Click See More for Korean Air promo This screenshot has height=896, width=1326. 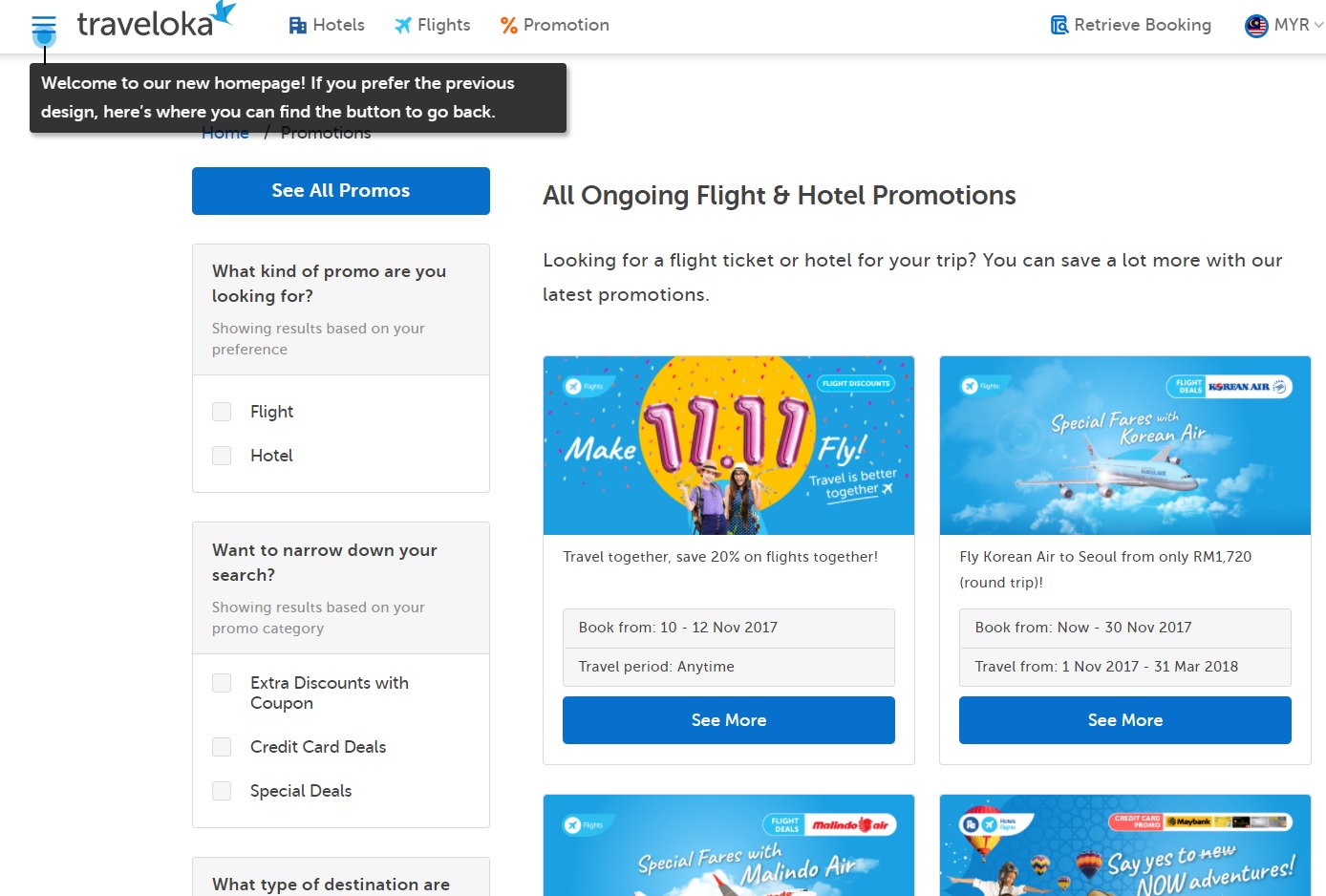(1124, 720)
